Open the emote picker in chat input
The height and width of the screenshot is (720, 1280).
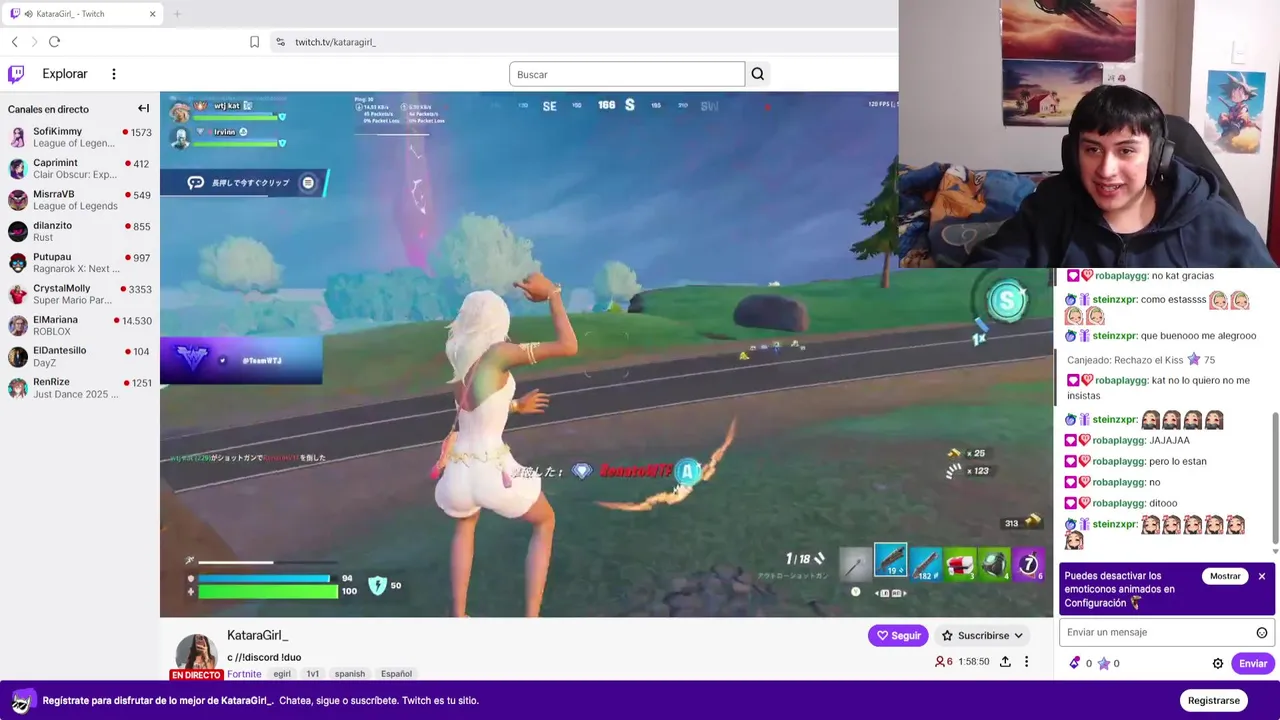1262,632
